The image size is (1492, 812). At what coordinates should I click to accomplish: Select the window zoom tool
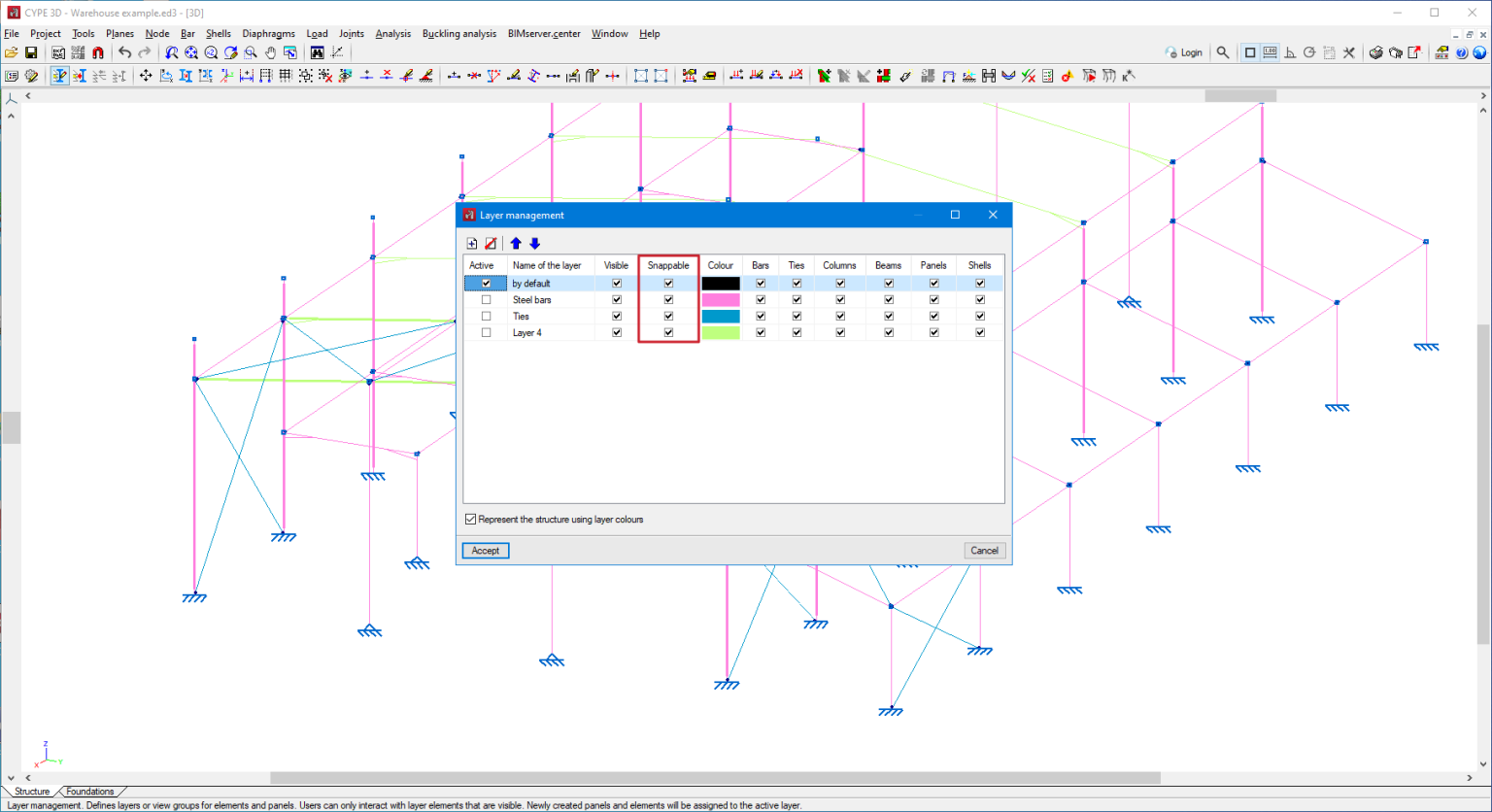click(x=251, y=51)
